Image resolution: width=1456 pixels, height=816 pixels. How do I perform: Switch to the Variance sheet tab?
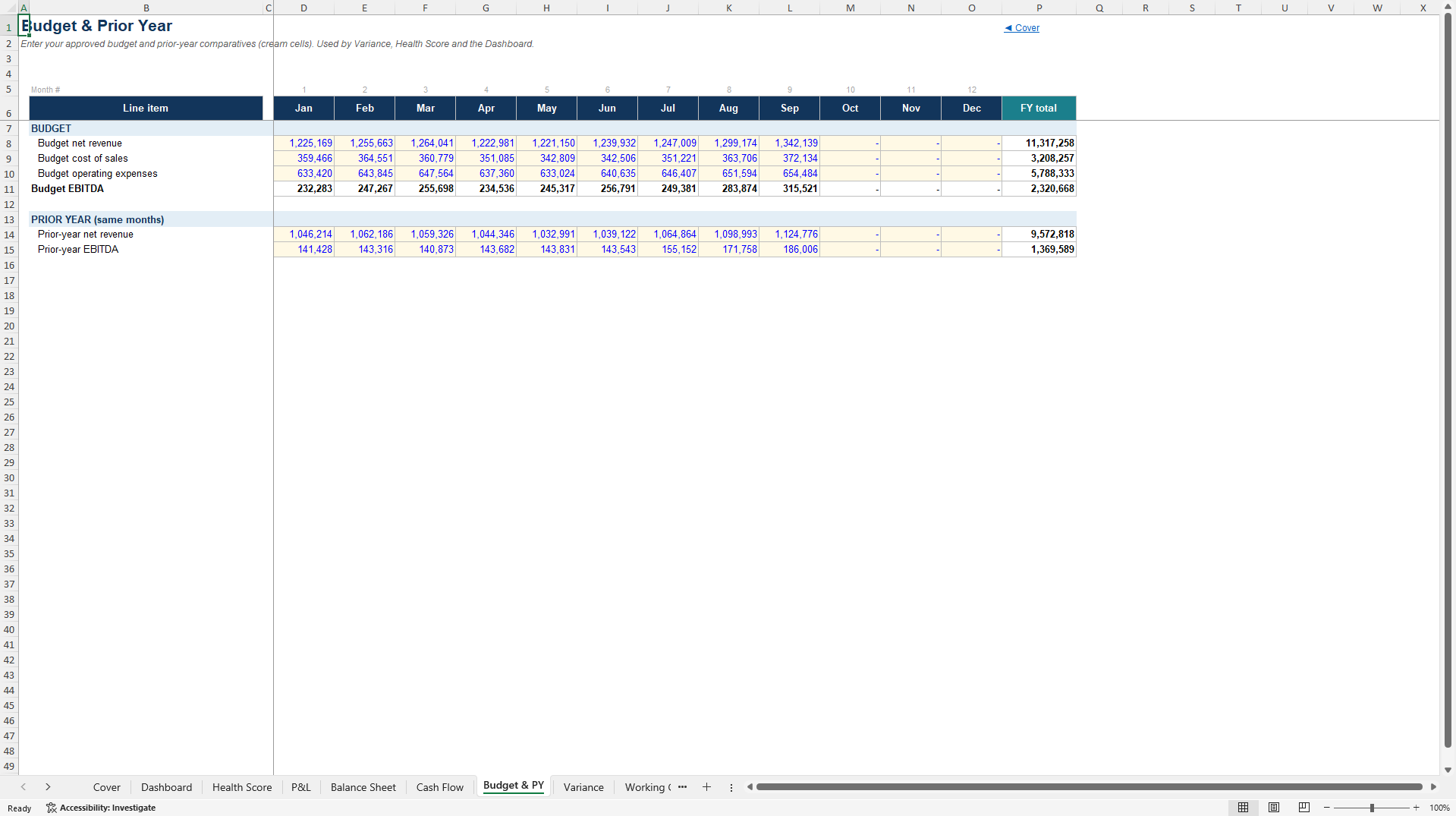click(x=583, y=787)
